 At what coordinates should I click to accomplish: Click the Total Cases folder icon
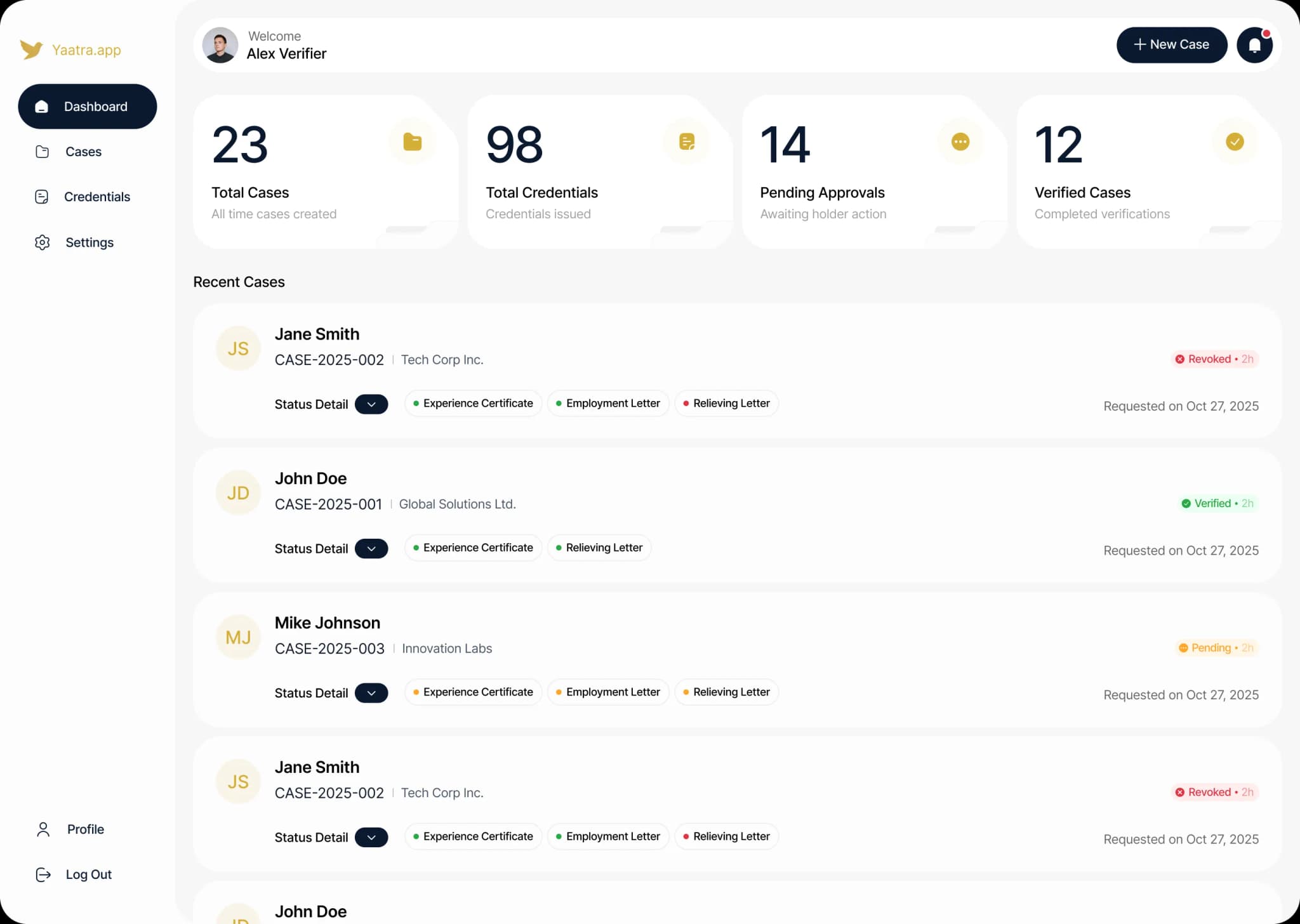pos(413,142)
